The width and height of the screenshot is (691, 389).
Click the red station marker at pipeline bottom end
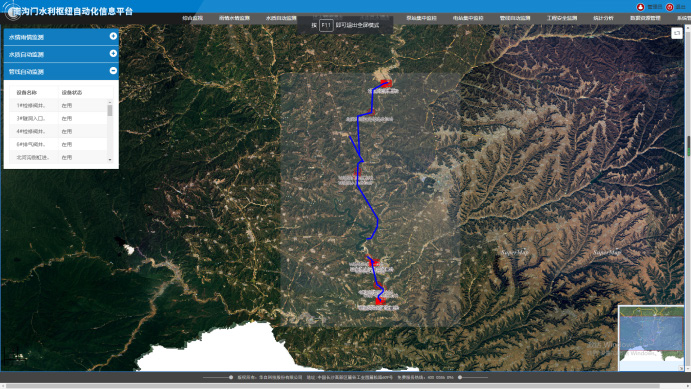(x=380, y=301)
